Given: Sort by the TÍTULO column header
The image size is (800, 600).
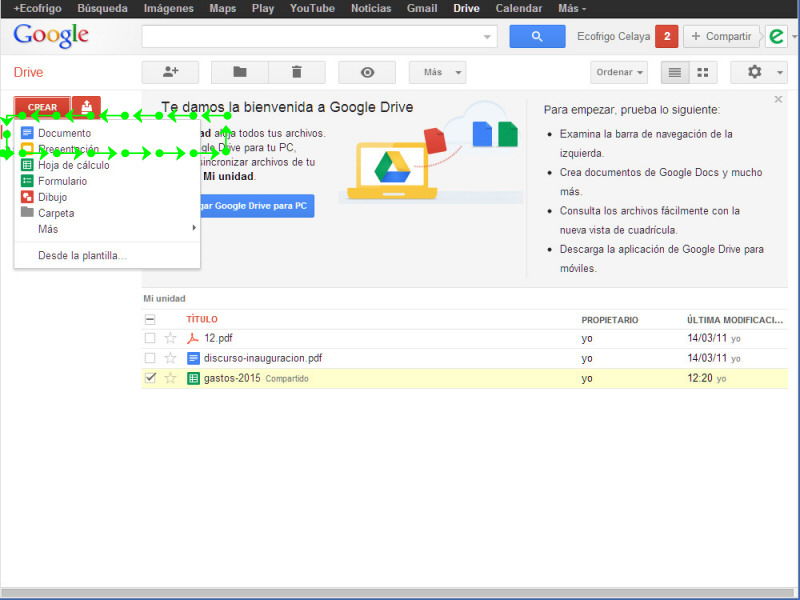Looking at the screenshot, I should 202,319.
